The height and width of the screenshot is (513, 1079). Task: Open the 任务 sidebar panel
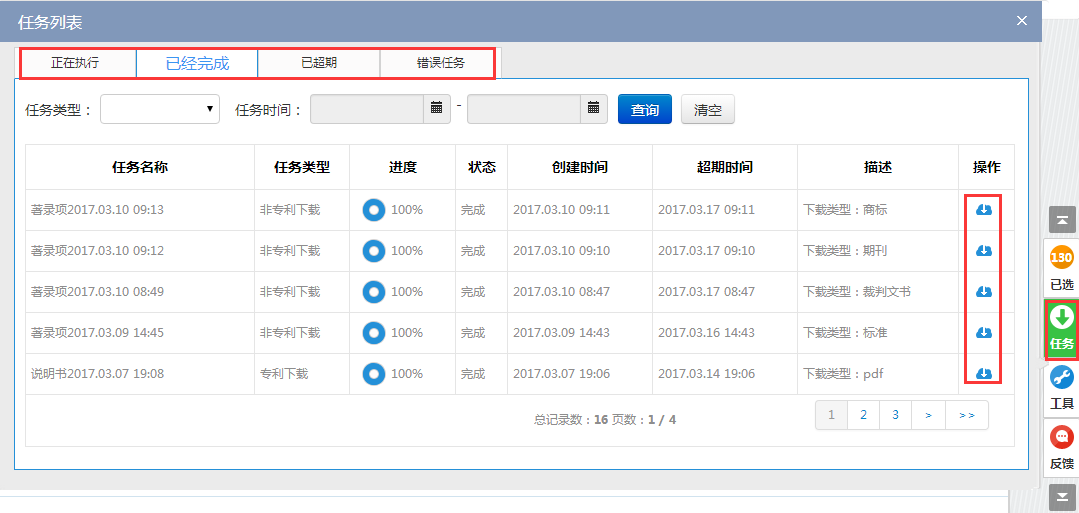tap(1061, 329)
